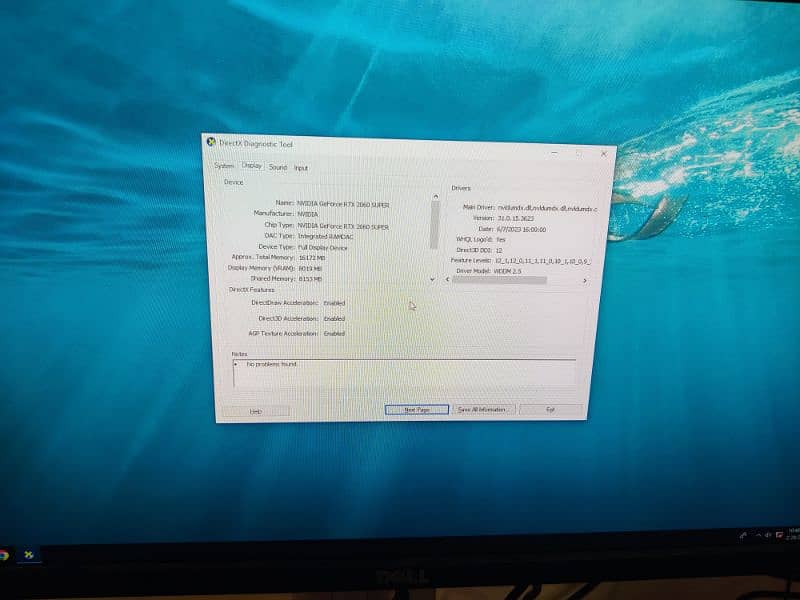
Task: Click Drivers list scroll left arrow
Action: (447, 280)
